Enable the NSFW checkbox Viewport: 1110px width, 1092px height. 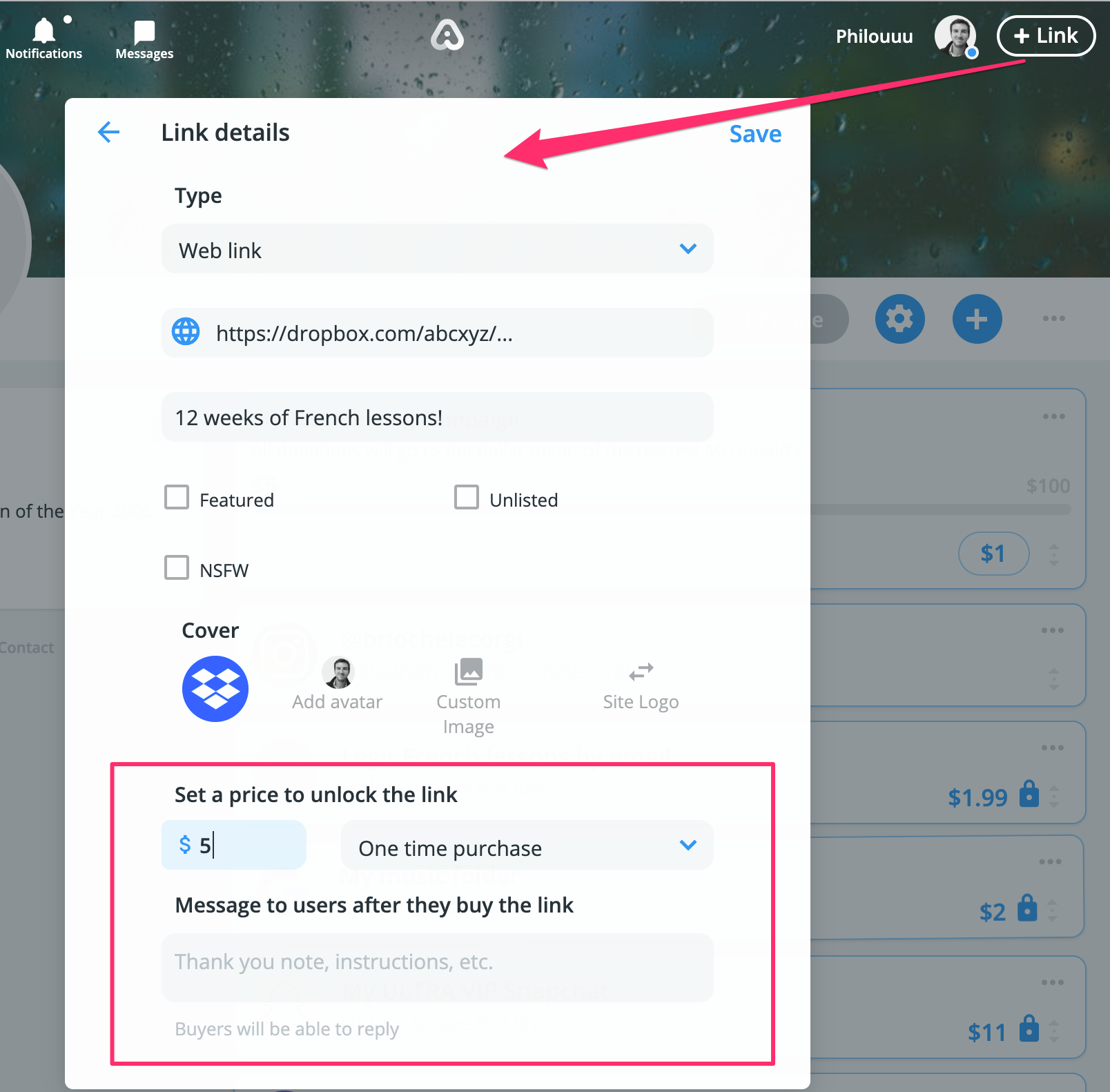[177, 567]
